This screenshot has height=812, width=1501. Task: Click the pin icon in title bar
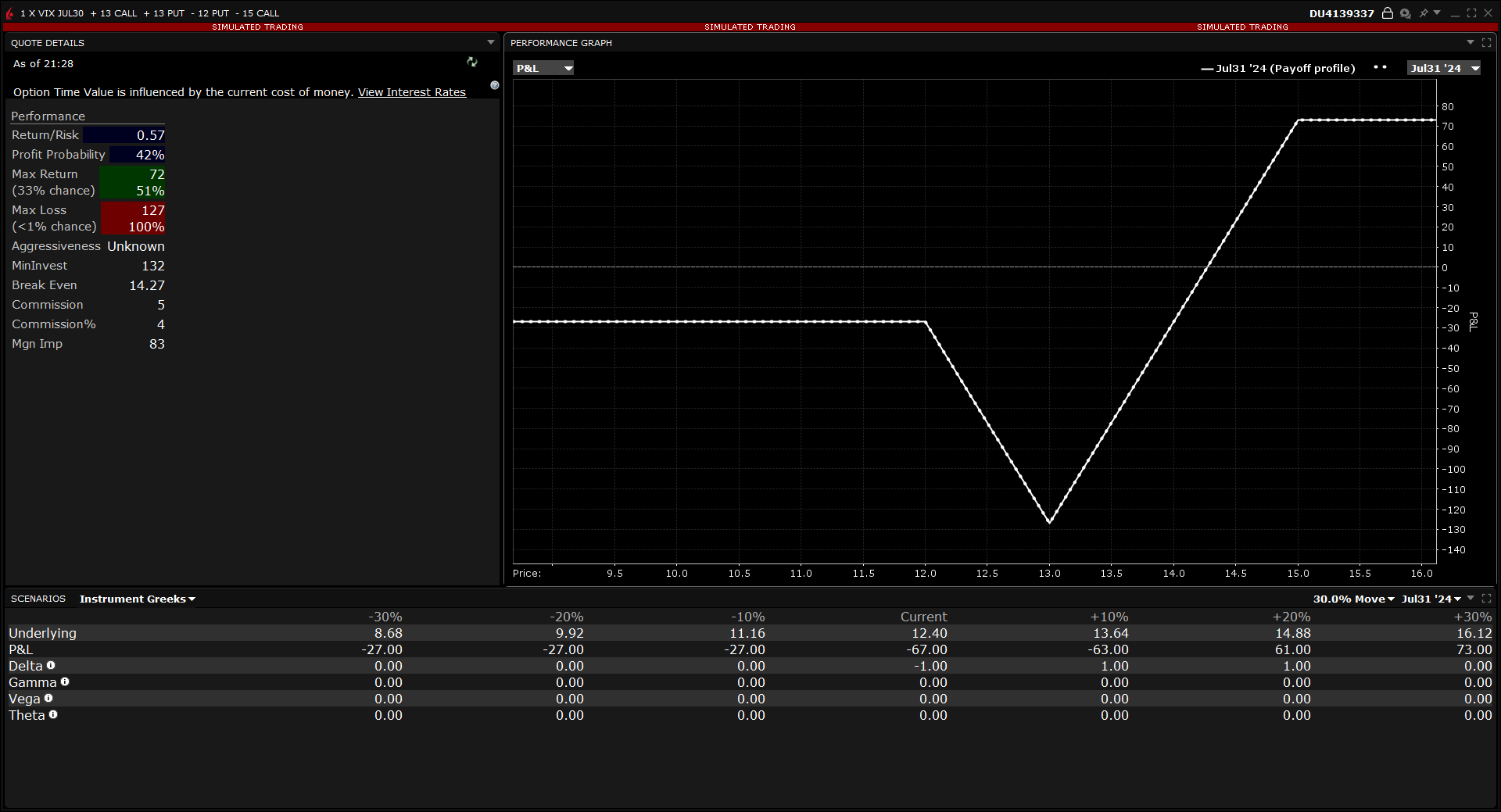(x=1424, y=13)
